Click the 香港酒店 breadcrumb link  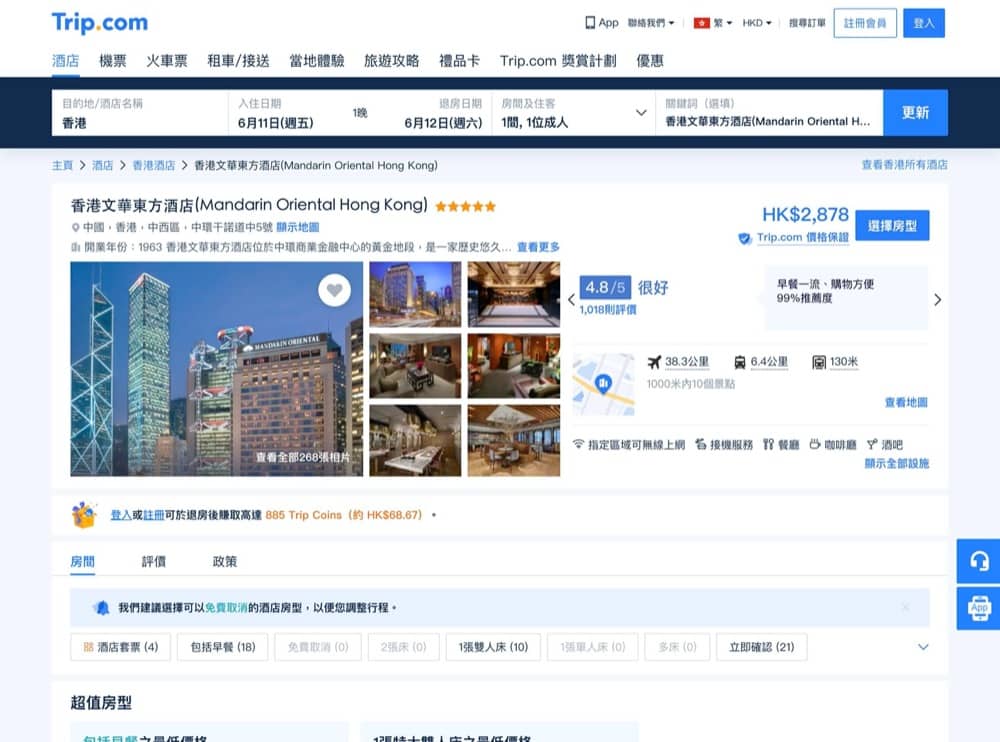[153, 165]
